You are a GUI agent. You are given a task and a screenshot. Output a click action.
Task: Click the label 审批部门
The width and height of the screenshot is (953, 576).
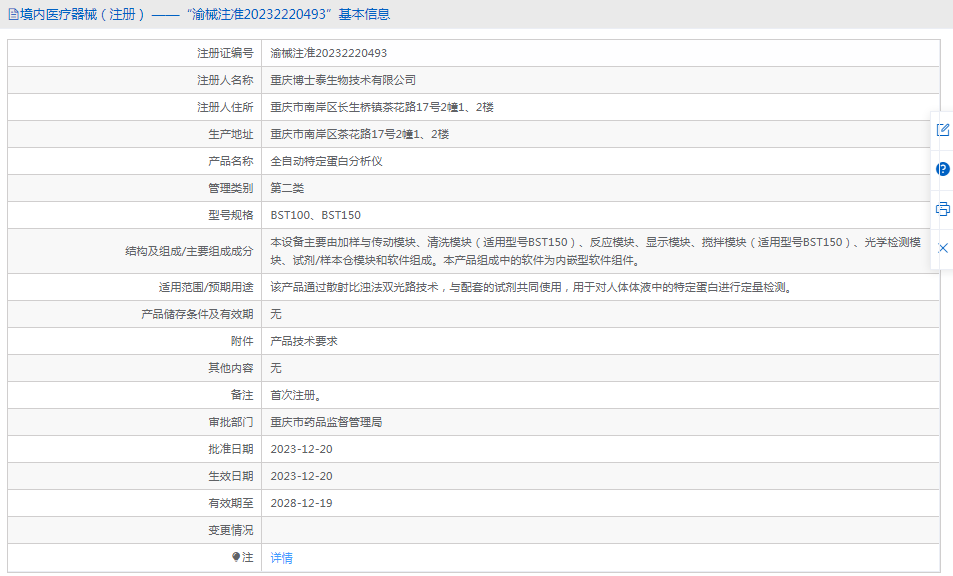point(230,422)
